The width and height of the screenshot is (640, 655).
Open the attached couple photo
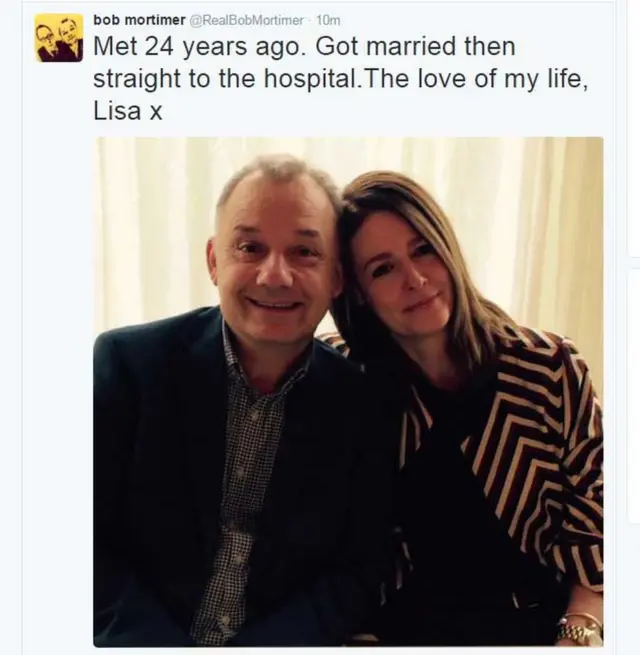348,391
